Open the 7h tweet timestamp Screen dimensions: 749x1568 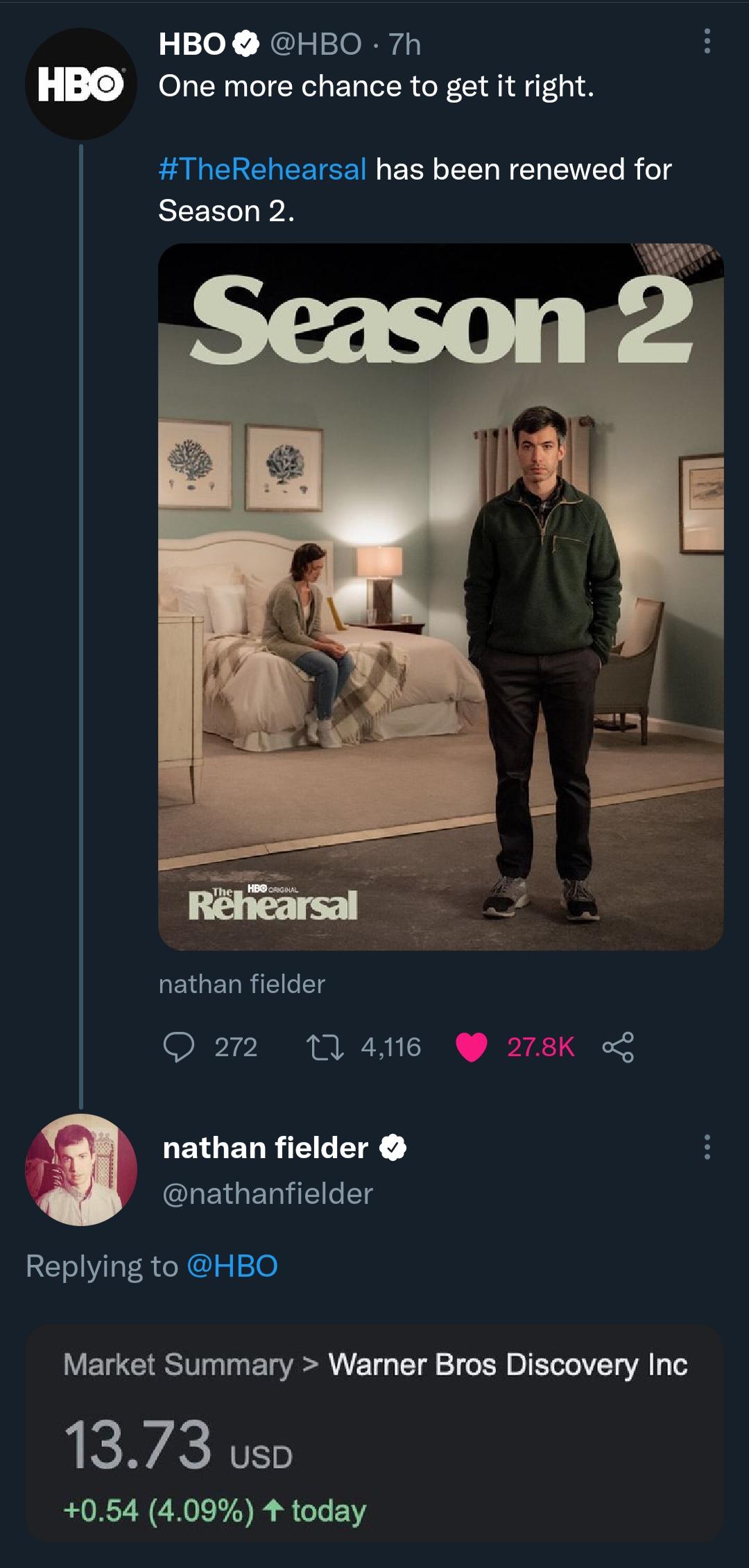405,44
